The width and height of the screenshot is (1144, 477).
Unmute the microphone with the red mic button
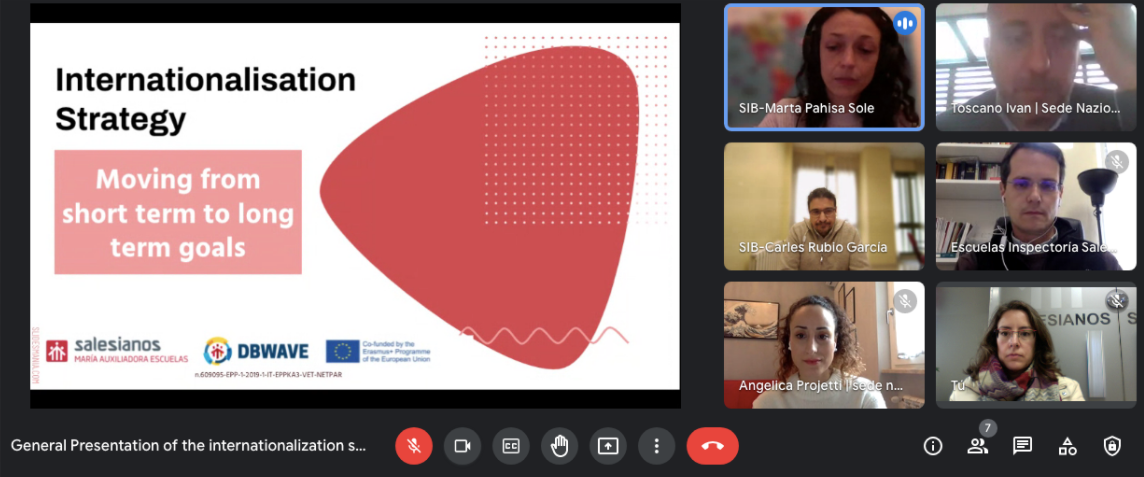click(x=414, y=446)
